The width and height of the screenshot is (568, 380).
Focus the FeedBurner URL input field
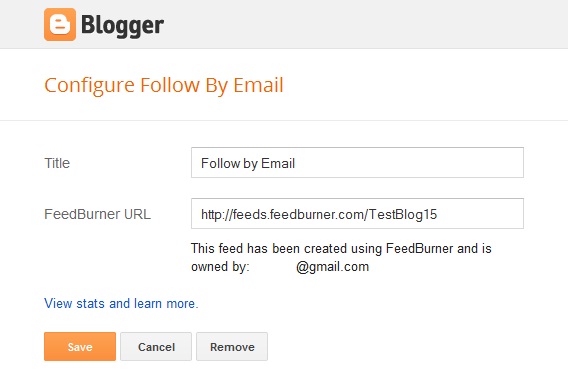pyautogui.click(x=357, y=214)
